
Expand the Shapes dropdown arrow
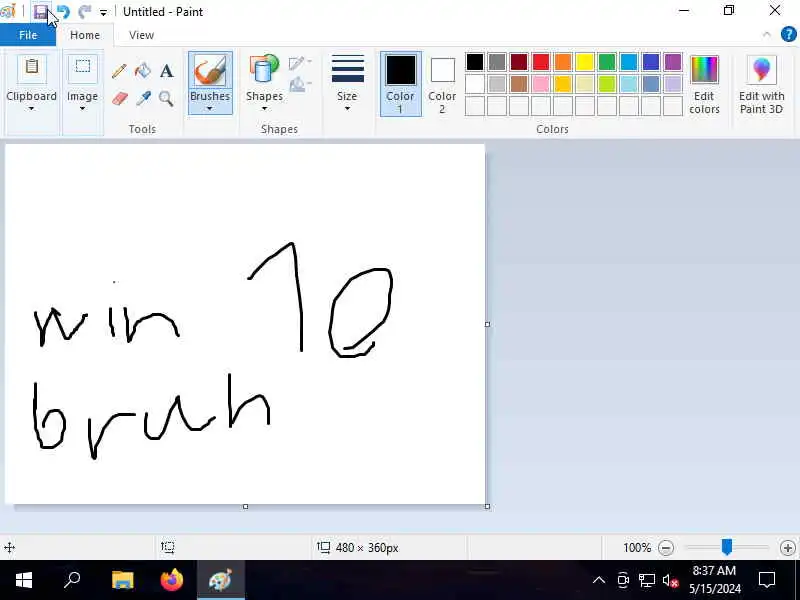click(264, 108)
